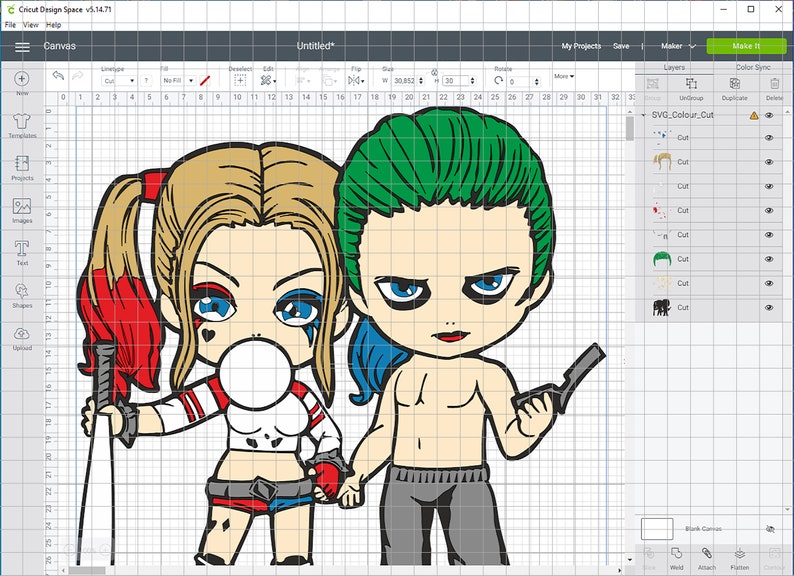Open the Edit dropdown
Screen dimensions: 794x576
tap(268, 81)
